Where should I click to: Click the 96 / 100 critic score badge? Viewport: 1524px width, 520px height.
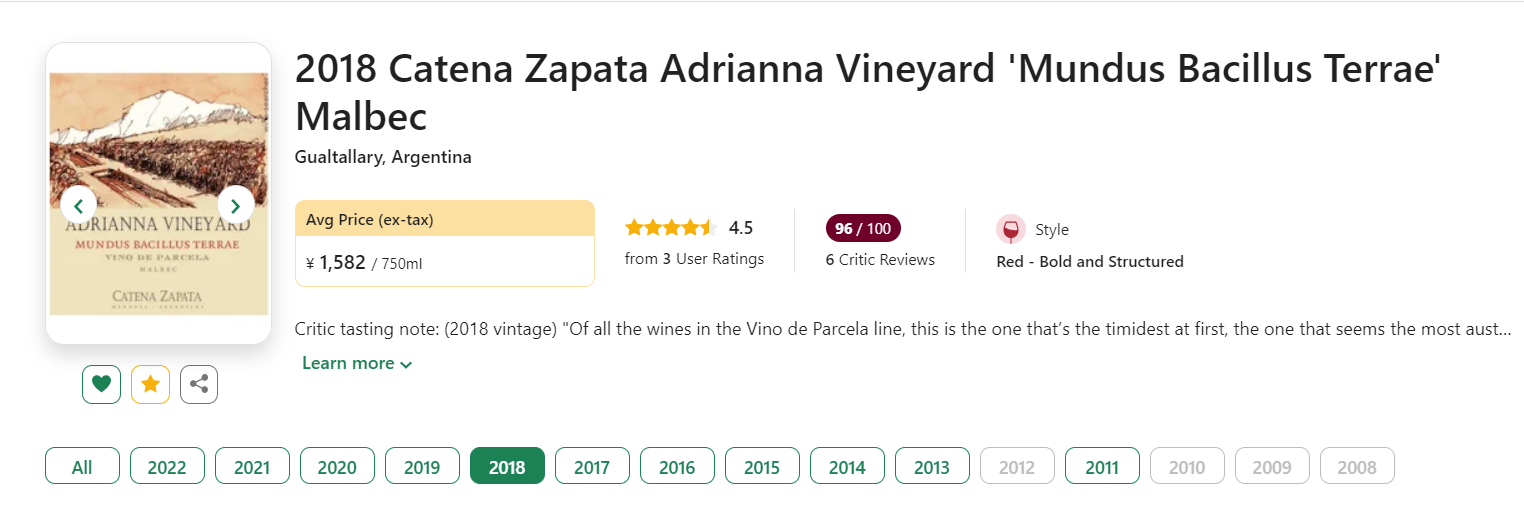pyautogui.click(x=862, y=229)
